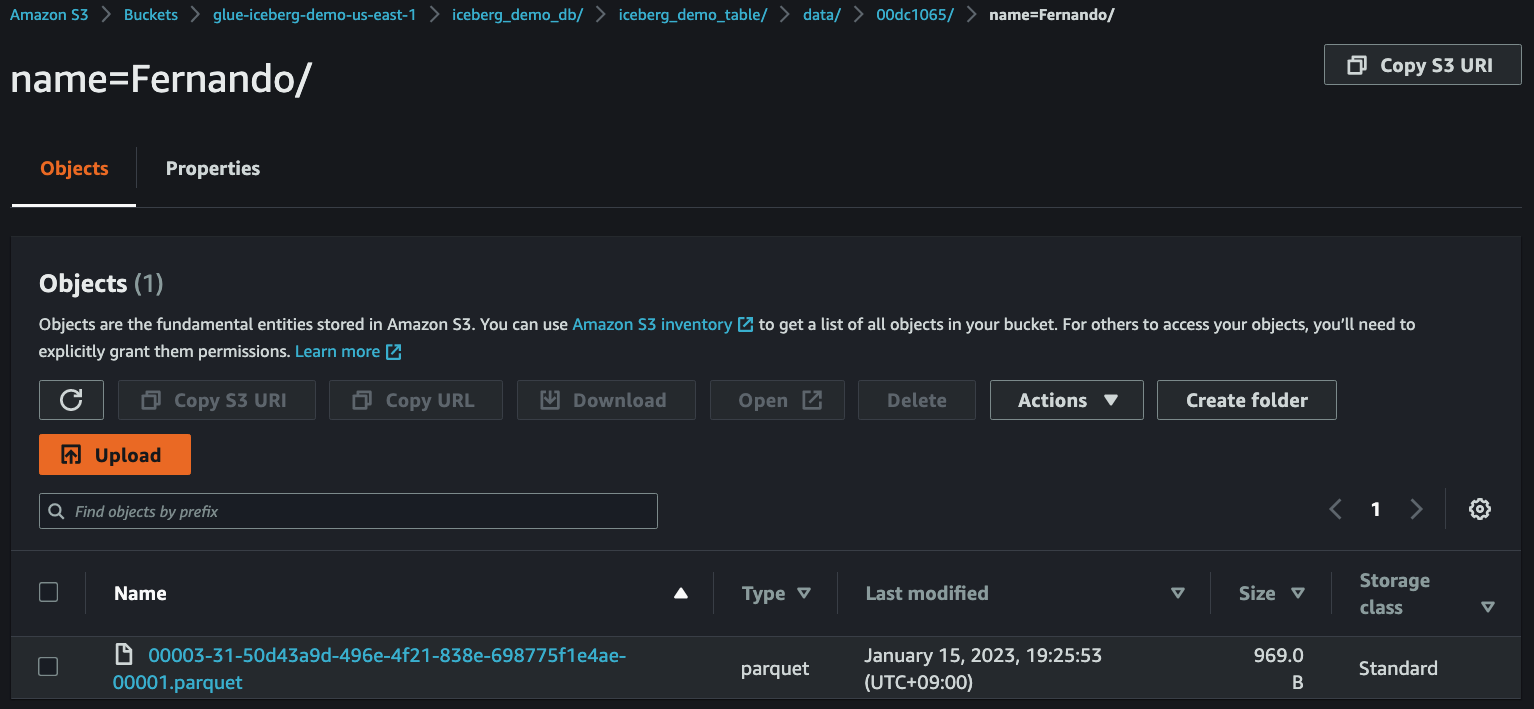Click the 969.0 B size cell
This screenshot has height=709, width=1534.
pos(1279,668)
